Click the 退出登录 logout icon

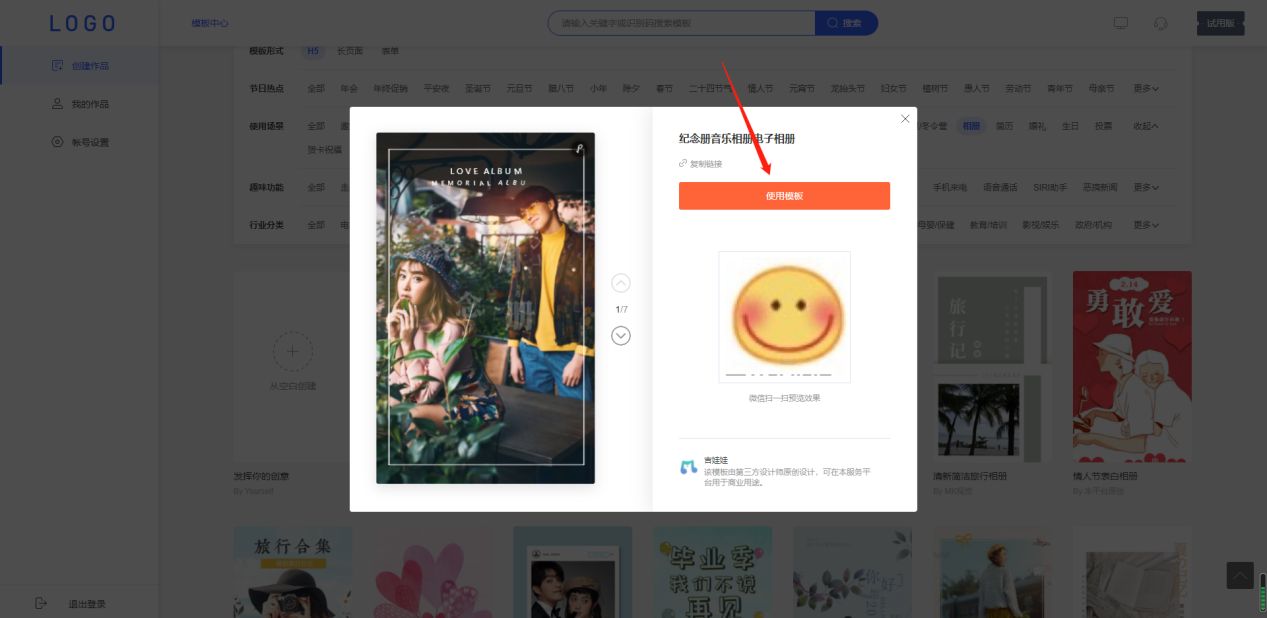click(40, 603)
